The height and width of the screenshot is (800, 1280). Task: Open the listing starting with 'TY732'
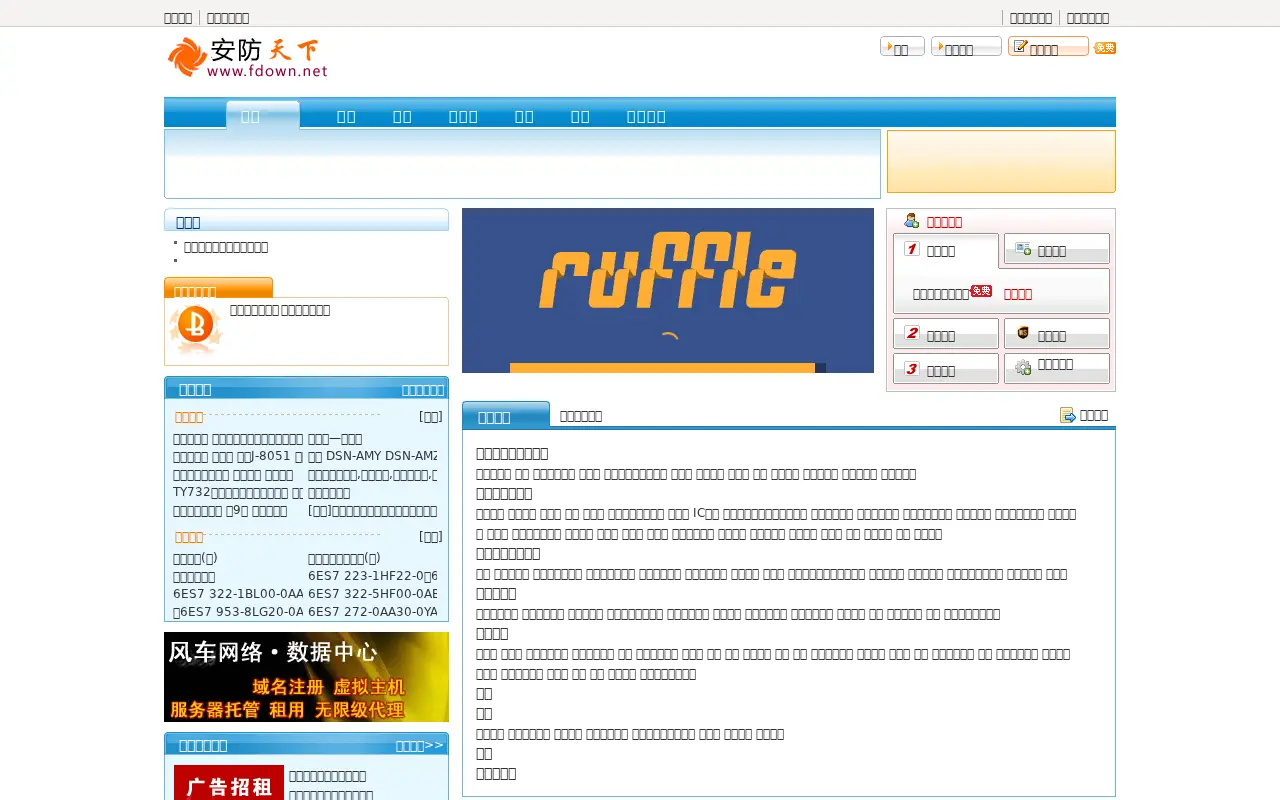(x=238, y=492)
